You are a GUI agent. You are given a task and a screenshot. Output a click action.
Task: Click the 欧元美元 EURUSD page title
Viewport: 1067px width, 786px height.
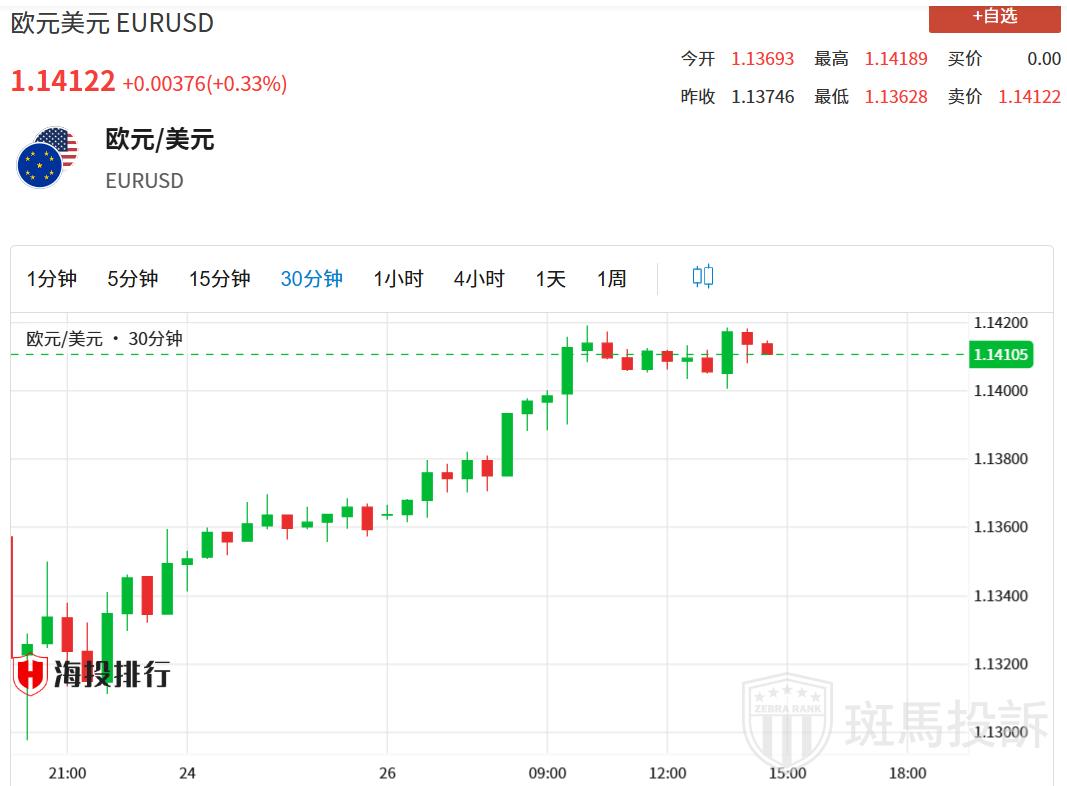tap(112, 23)
